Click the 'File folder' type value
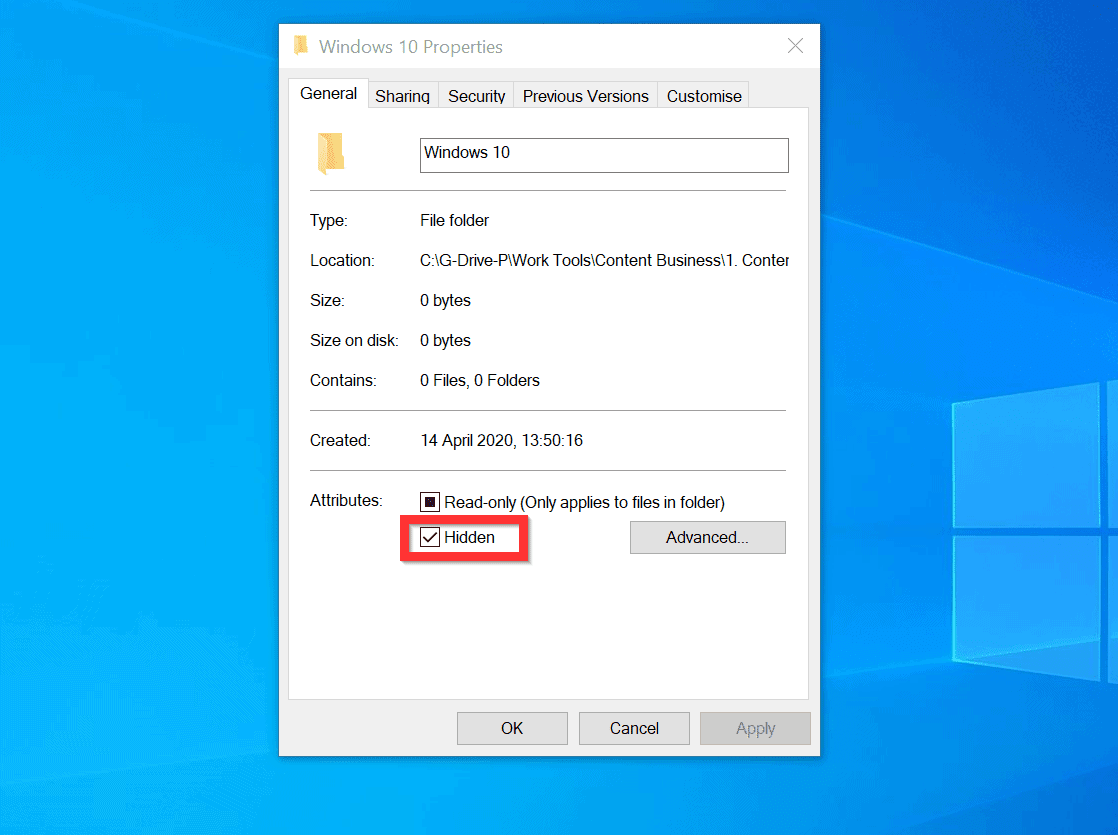1118x835 pixels. (454, 220)
